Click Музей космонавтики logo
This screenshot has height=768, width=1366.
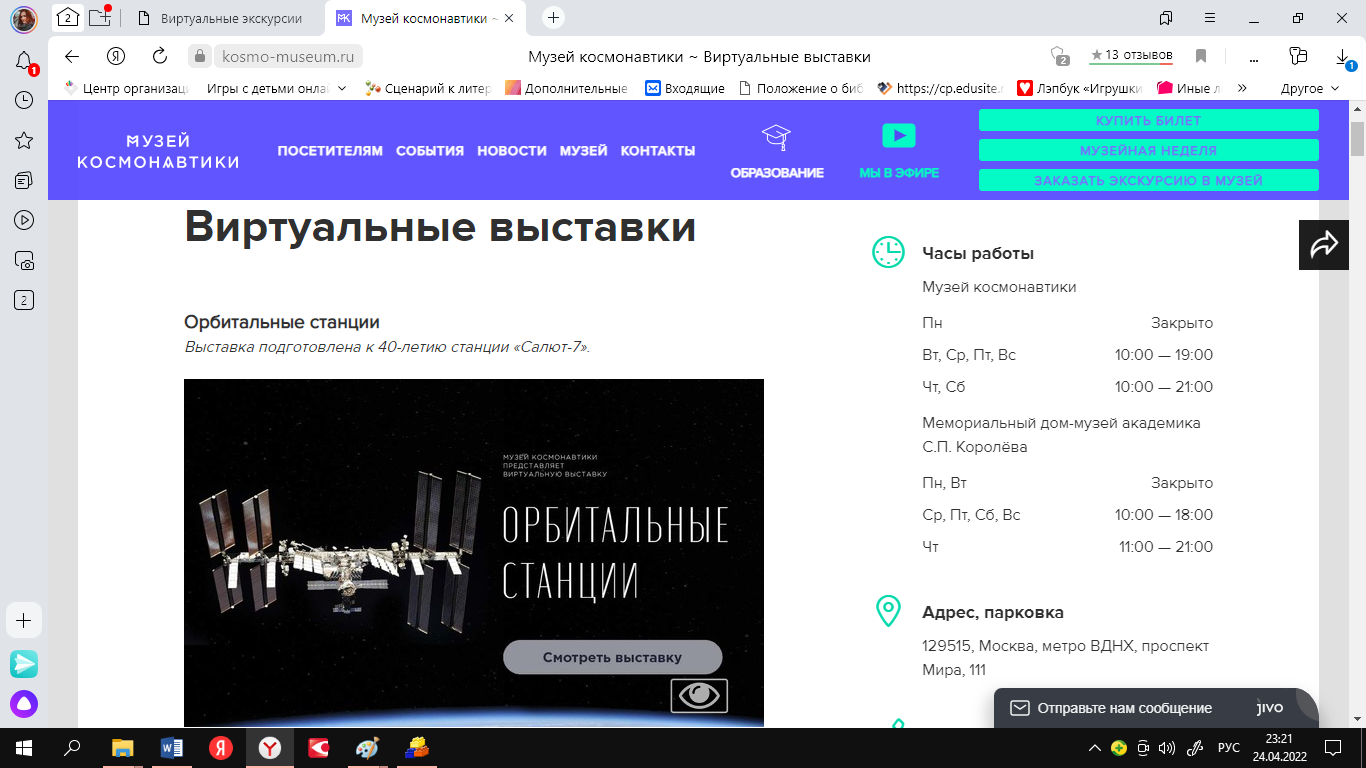point(158,150)
